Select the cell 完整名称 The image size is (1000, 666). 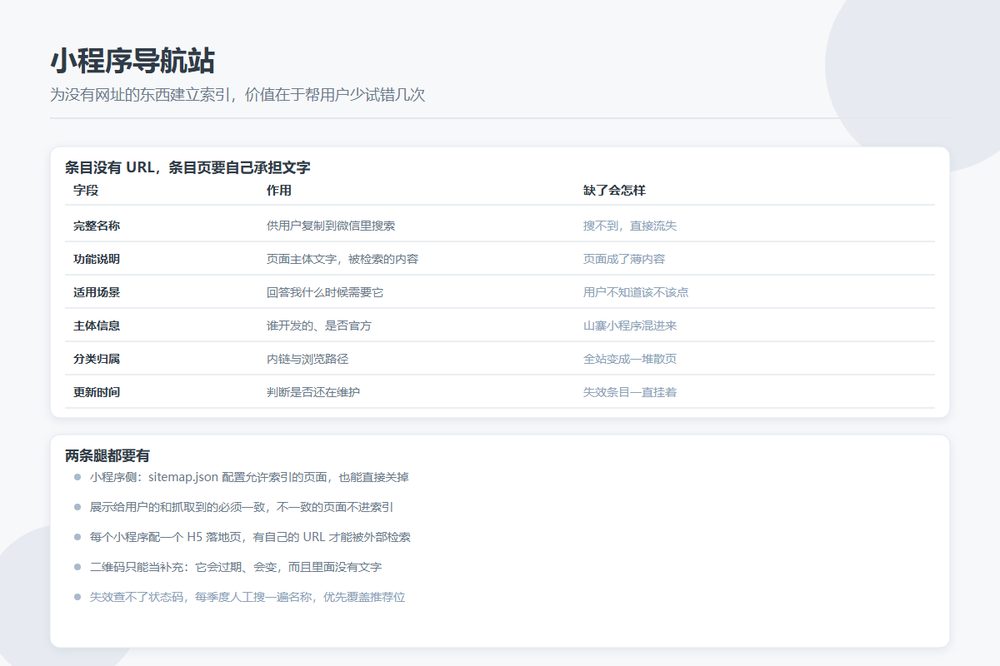click(96, 226)
